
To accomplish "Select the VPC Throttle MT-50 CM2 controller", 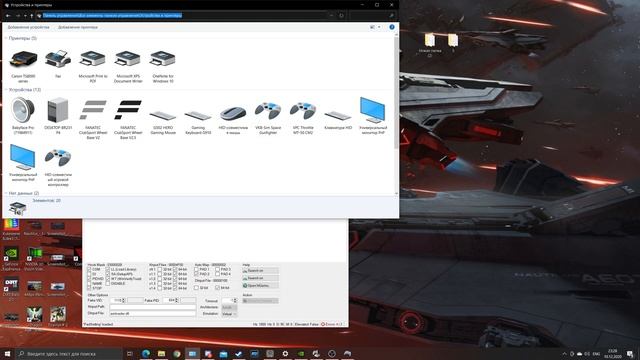I will point(303,118).
